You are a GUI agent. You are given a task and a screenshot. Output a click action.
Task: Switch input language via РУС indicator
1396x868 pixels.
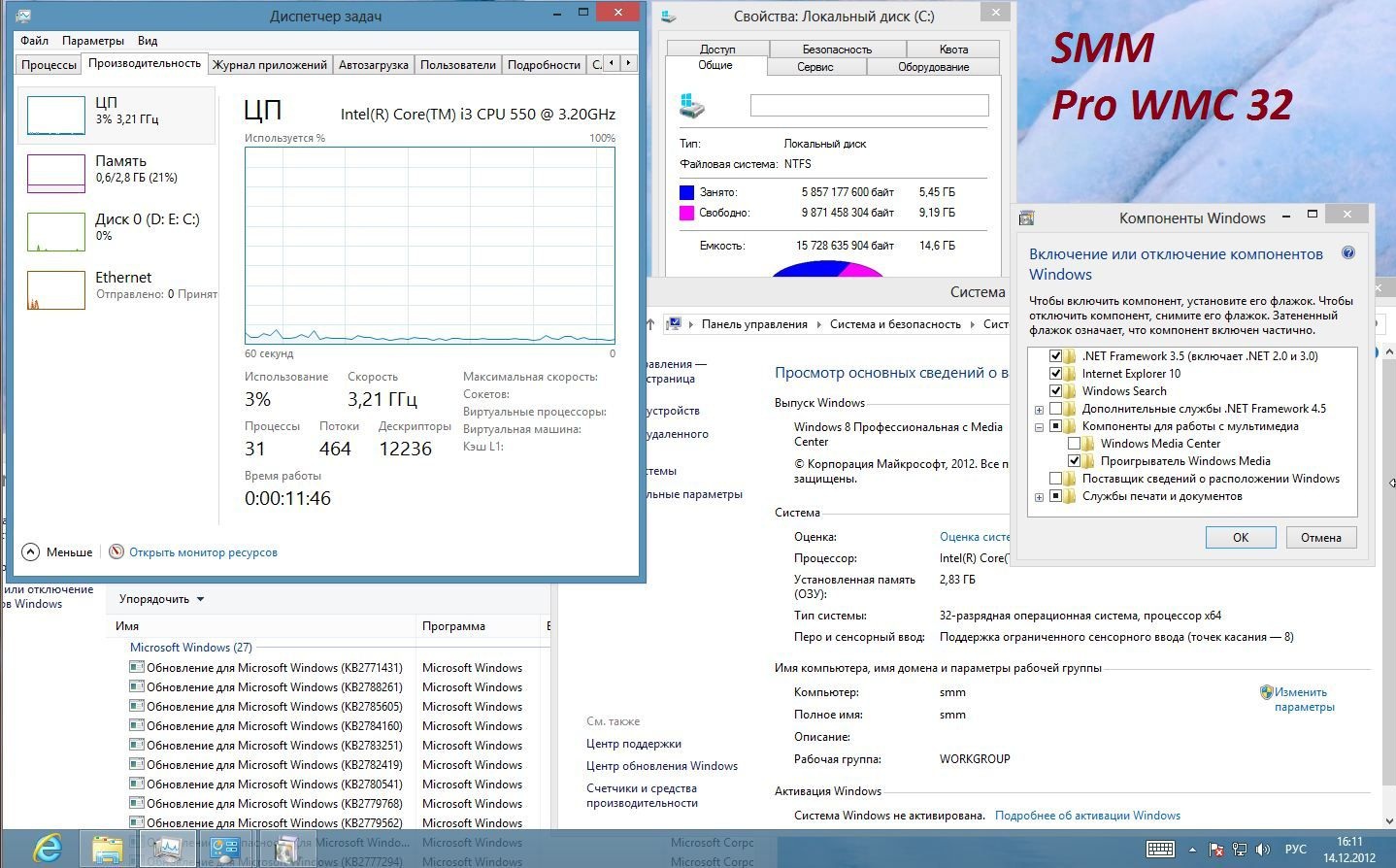click(1296, 850)
